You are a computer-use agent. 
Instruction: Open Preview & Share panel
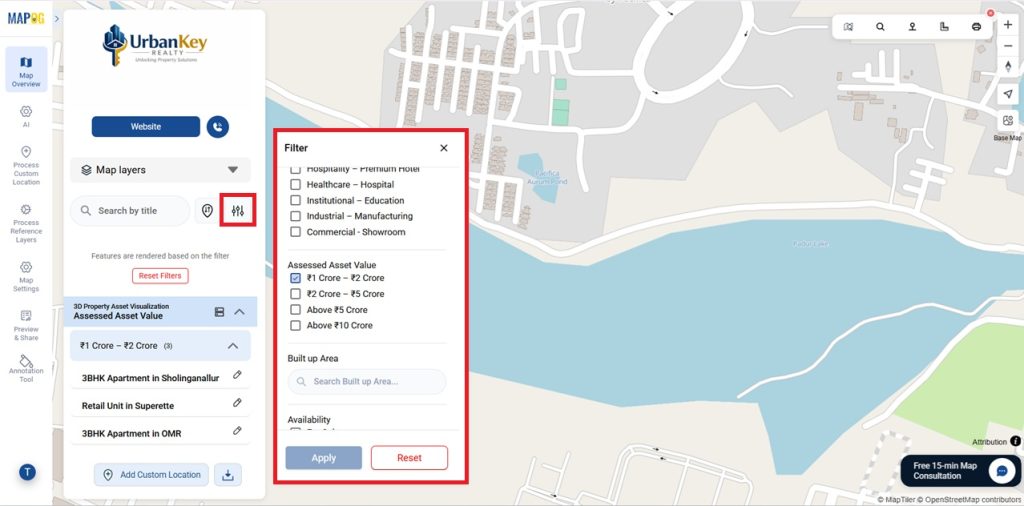point(26,325)
